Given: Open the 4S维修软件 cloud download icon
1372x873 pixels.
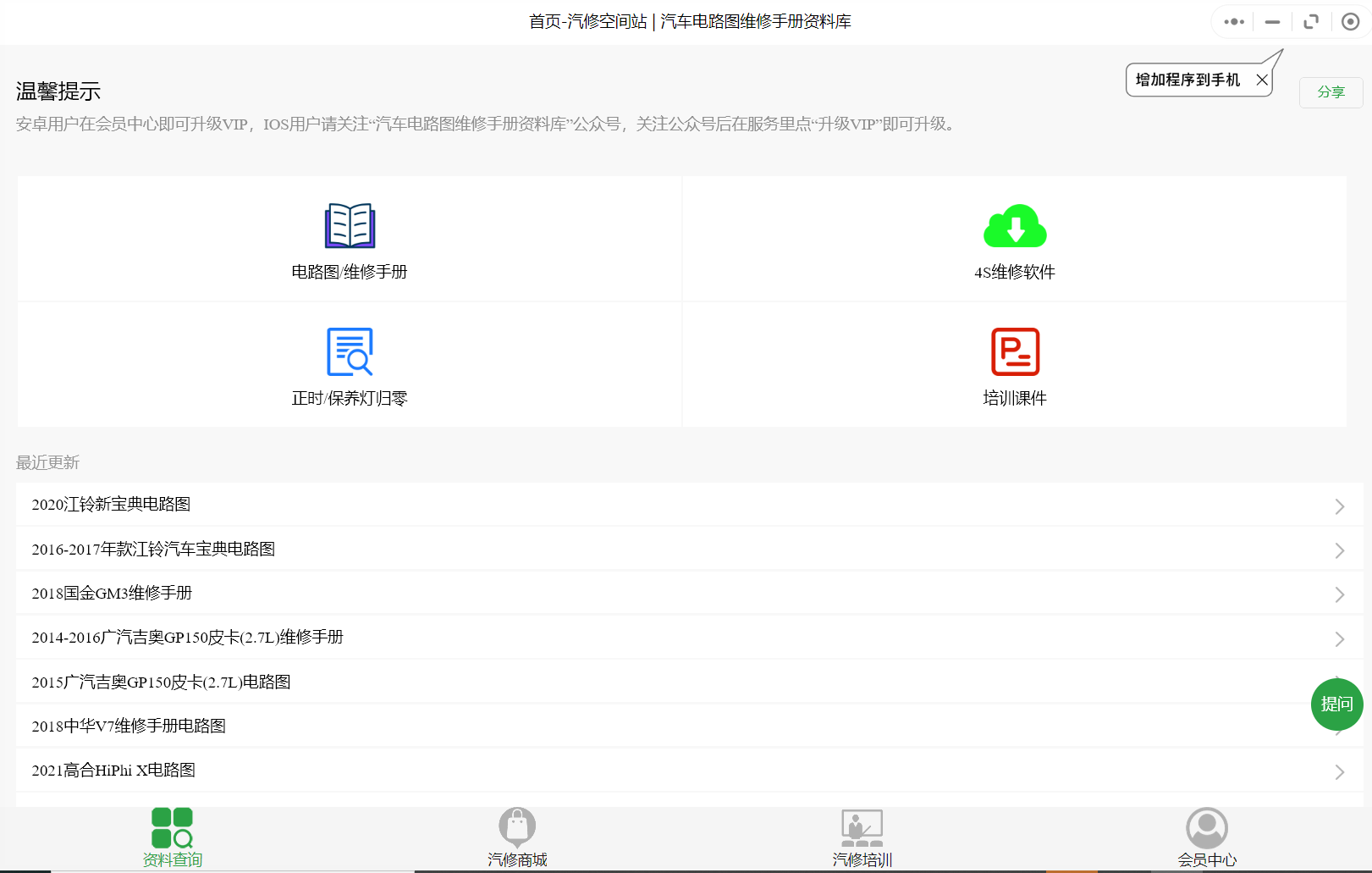Looking at the screenshot, I should click(1015, 226).
